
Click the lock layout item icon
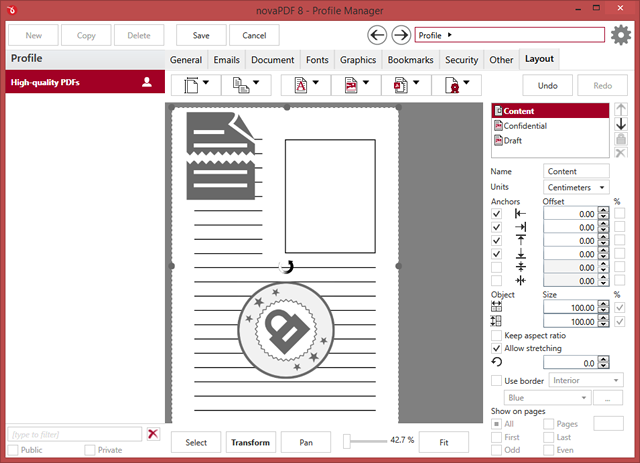pyautogui.click(x=620, y=139)
